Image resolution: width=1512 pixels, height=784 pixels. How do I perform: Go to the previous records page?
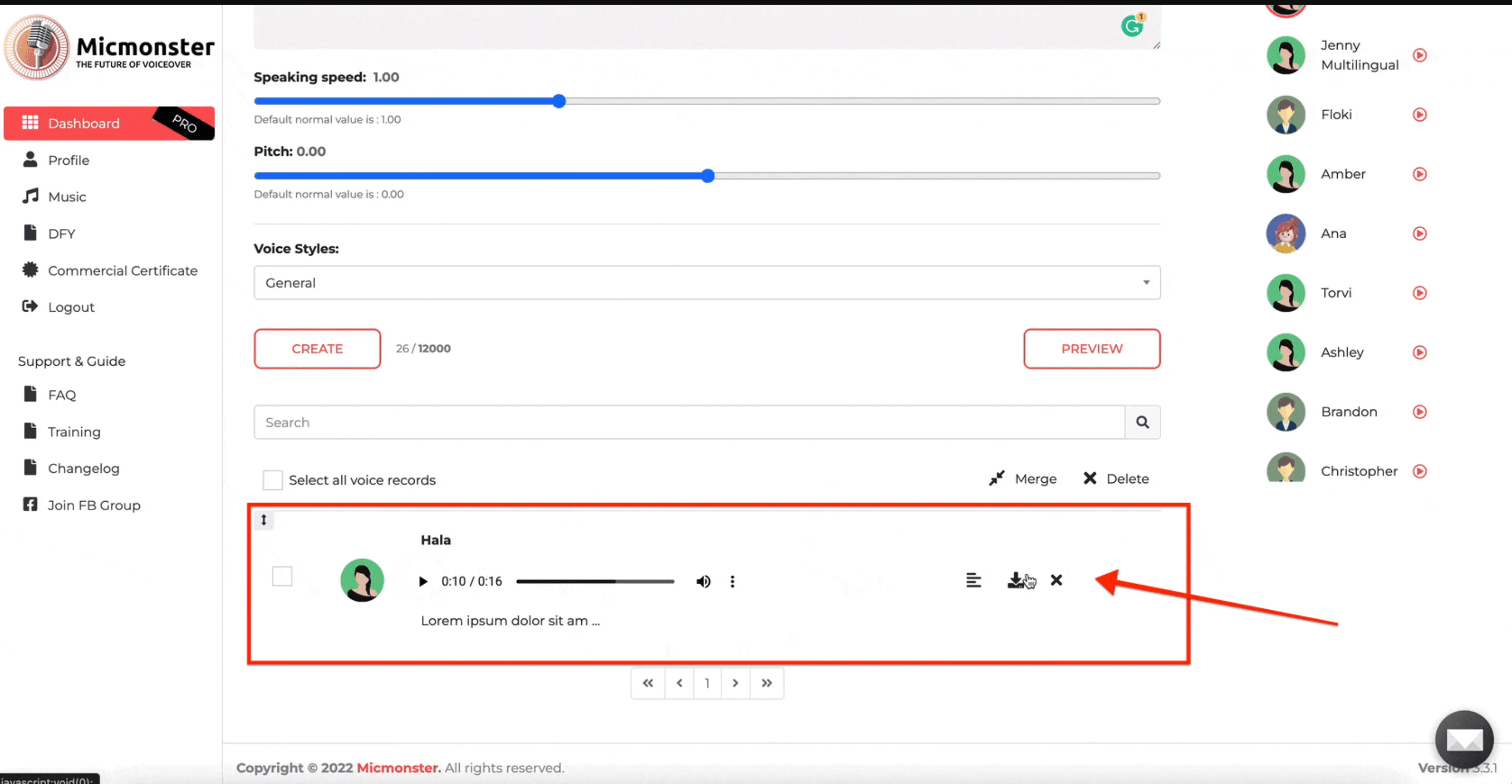tap(679, 683)
